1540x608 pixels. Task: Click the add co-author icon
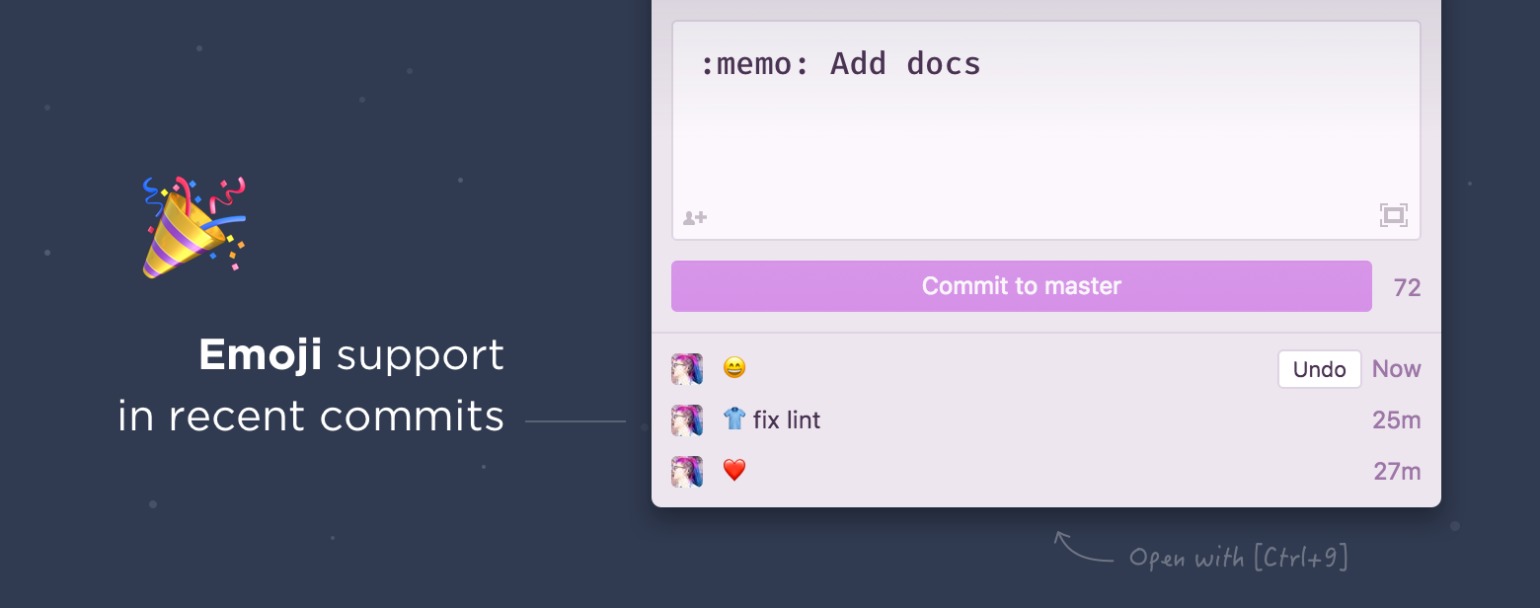[x=695, y=215]
